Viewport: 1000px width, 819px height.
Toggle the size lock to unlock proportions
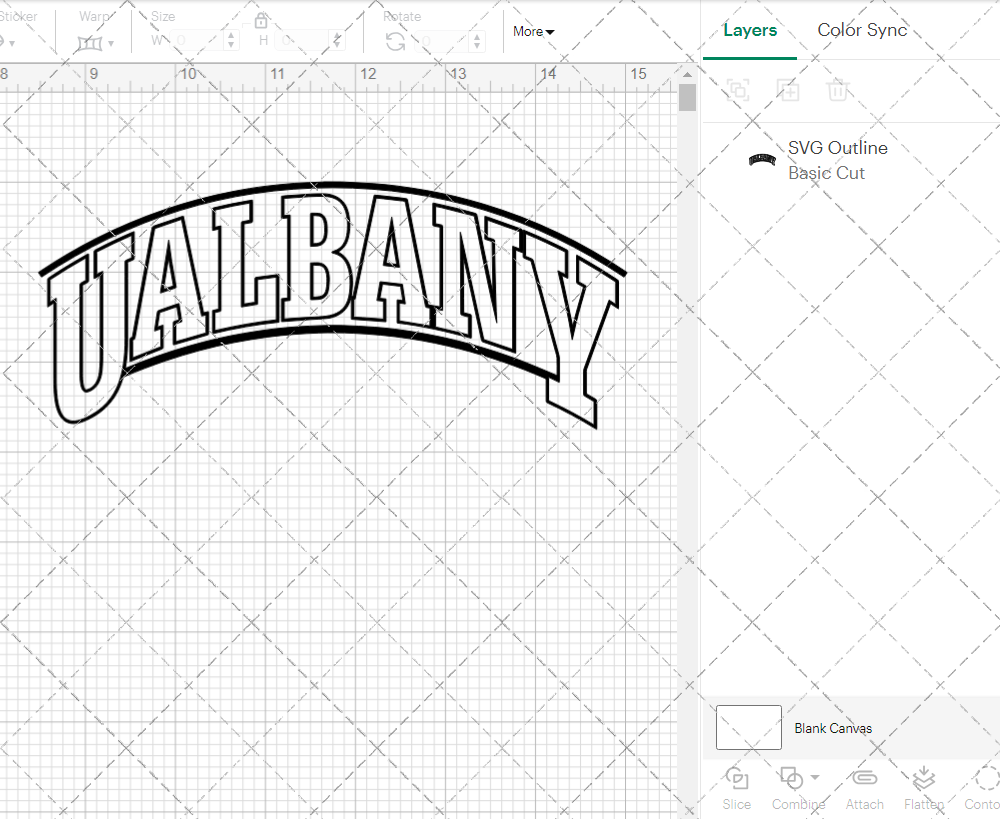click(261, 18)
